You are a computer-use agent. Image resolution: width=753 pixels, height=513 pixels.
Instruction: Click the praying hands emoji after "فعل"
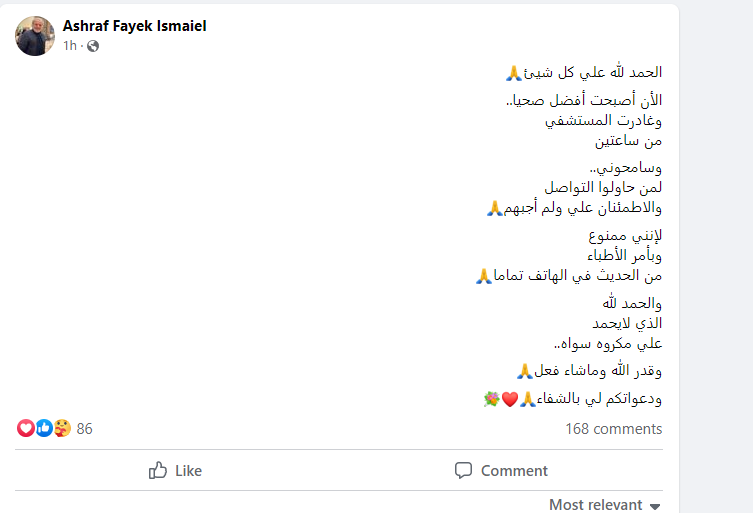(523, 371)
